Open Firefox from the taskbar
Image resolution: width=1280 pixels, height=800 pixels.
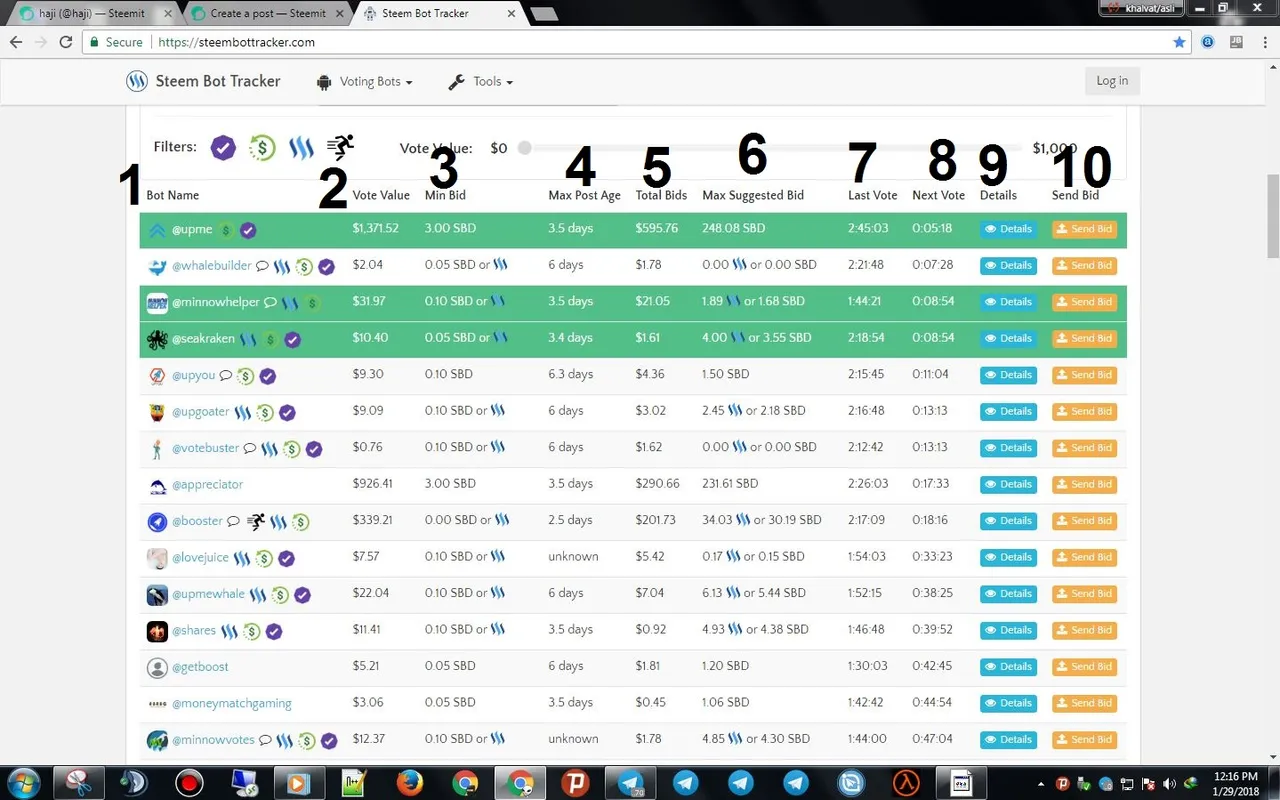[409, 782]
